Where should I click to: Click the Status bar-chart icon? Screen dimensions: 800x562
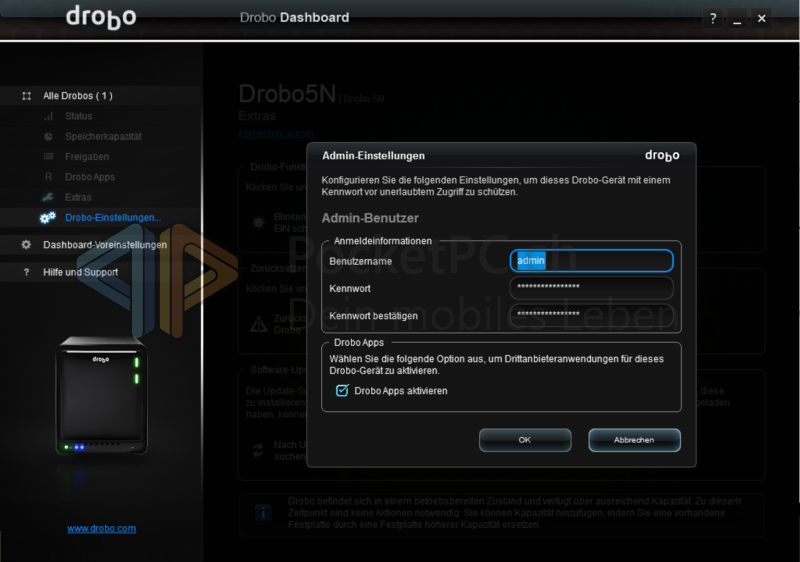tap(48, 116)
